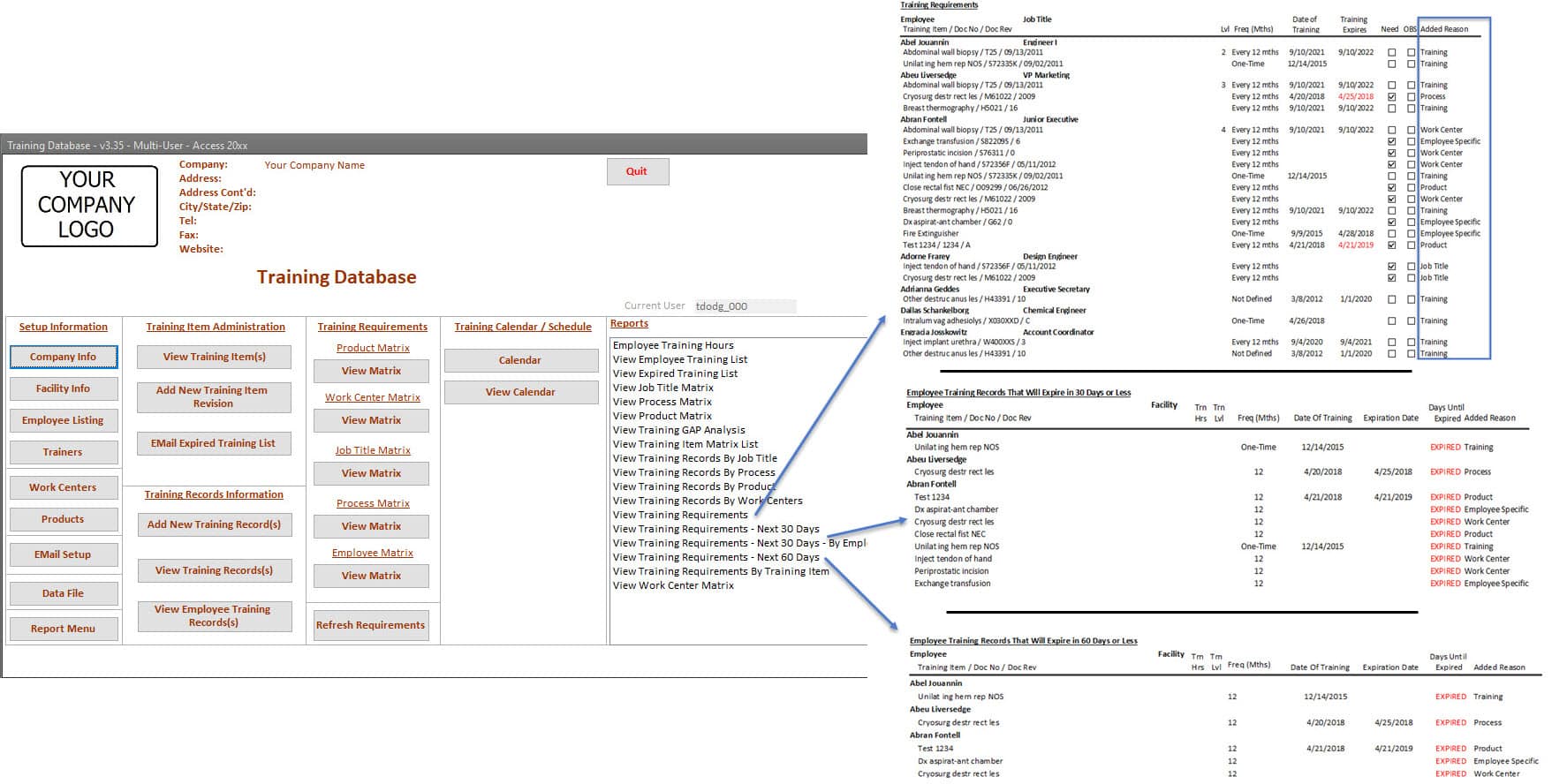Toggle Need checkbox for Close rectal fist NEC row
Viewport: 1552px width, 784px height.
1392,187
